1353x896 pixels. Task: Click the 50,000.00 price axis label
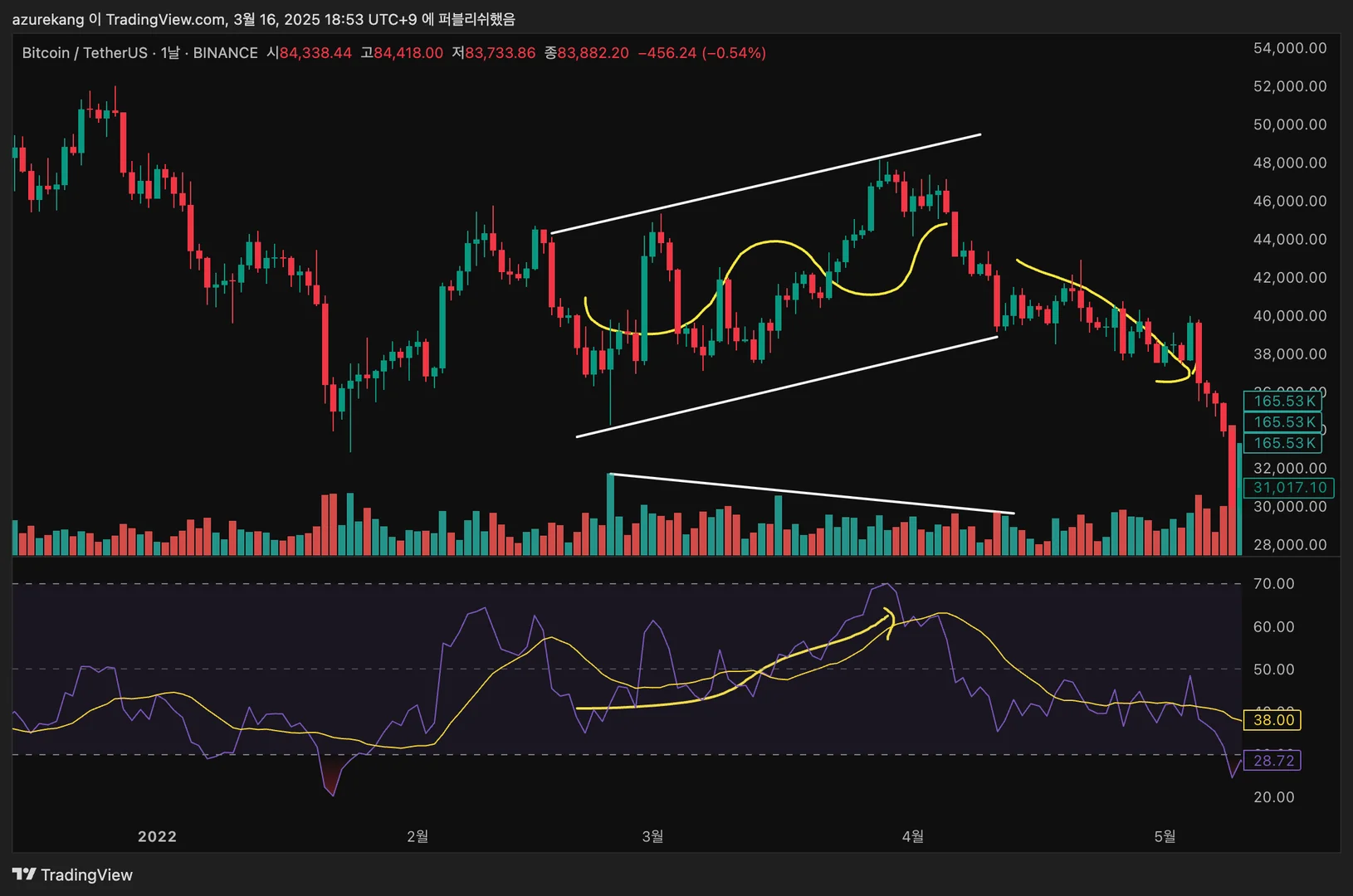click(x=1290, y=124)
